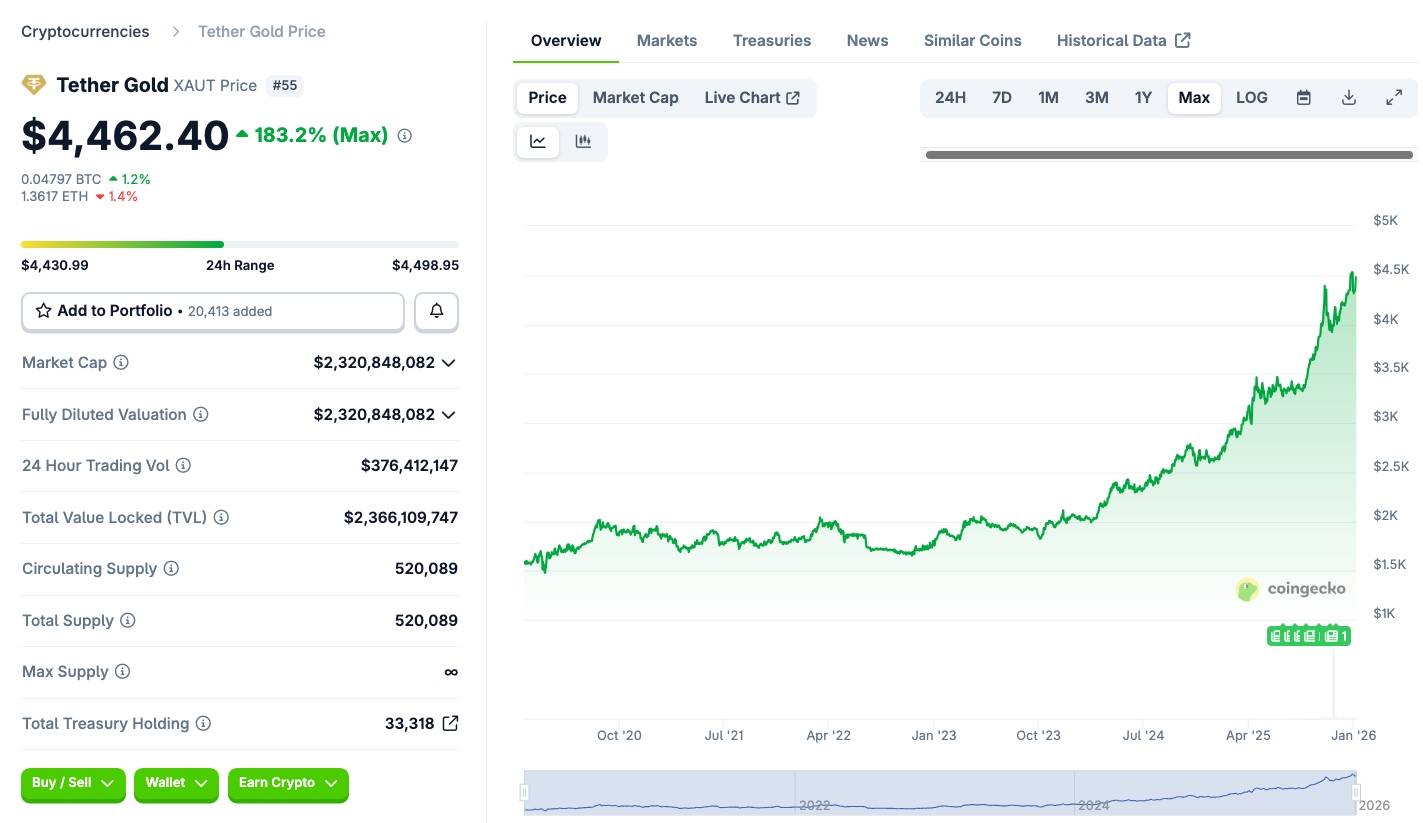This screenshot has width=1423, height=823.
Task: Switch to candlestick chart view icon
Action: [x=583, y=141]
